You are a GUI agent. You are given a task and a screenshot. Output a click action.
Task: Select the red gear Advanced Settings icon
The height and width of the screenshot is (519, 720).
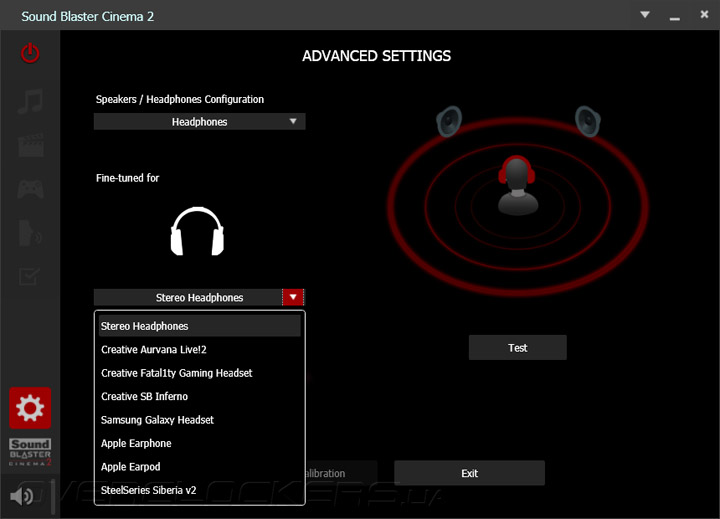30,408
